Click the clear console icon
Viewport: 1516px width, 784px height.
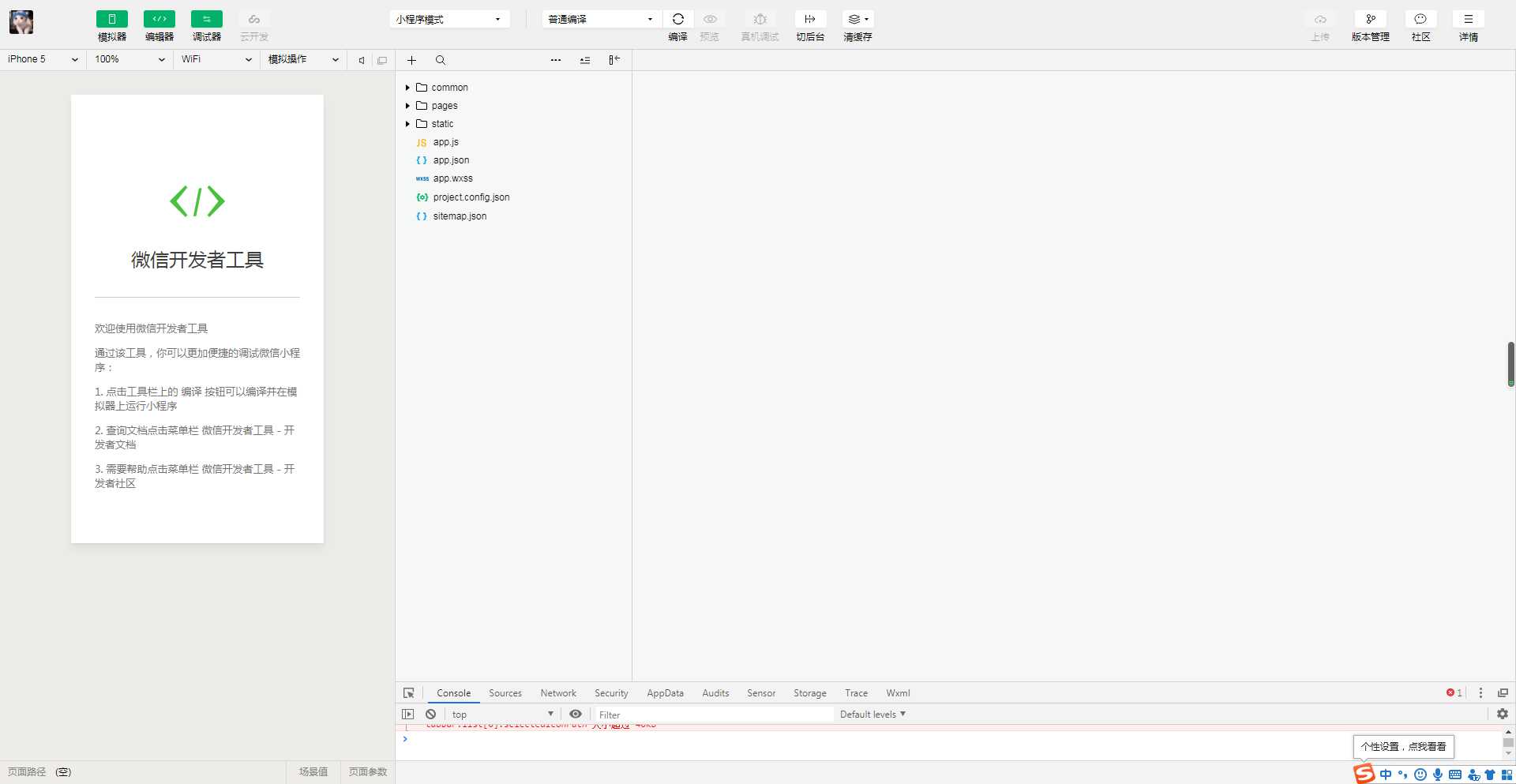(430, 714)
